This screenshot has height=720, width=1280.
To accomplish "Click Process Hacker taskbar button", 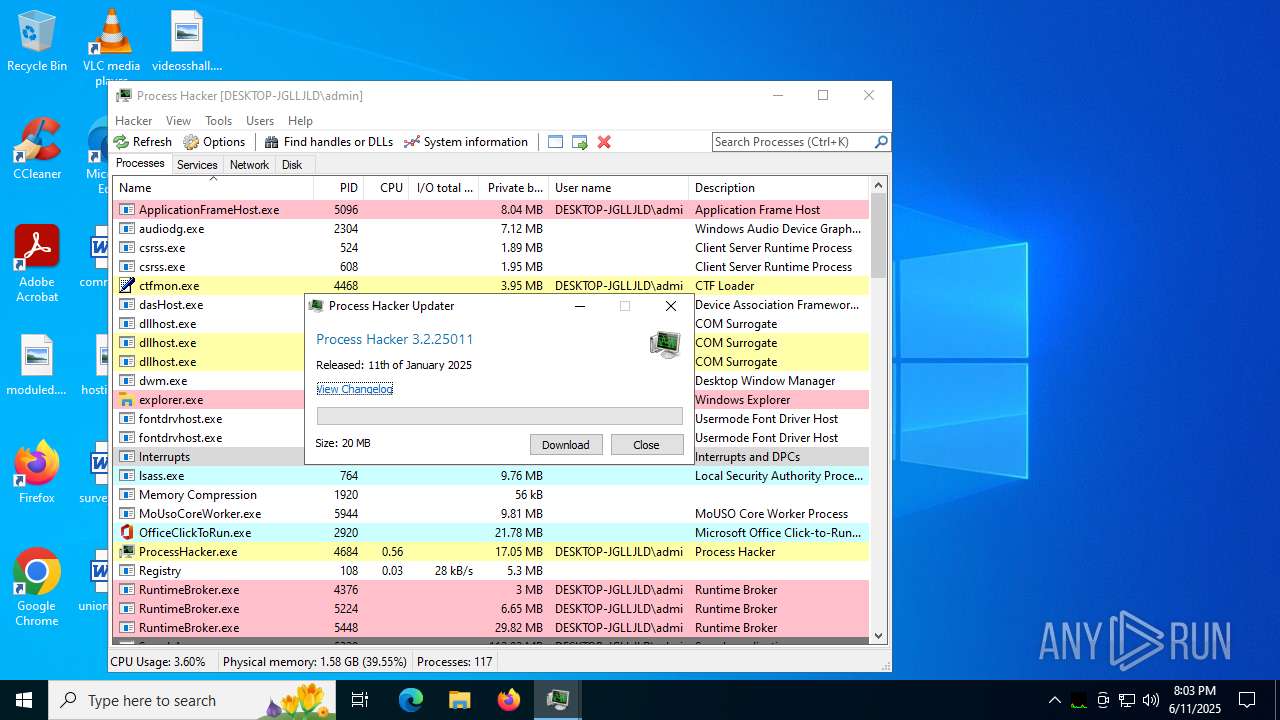I will click(558, 700).
